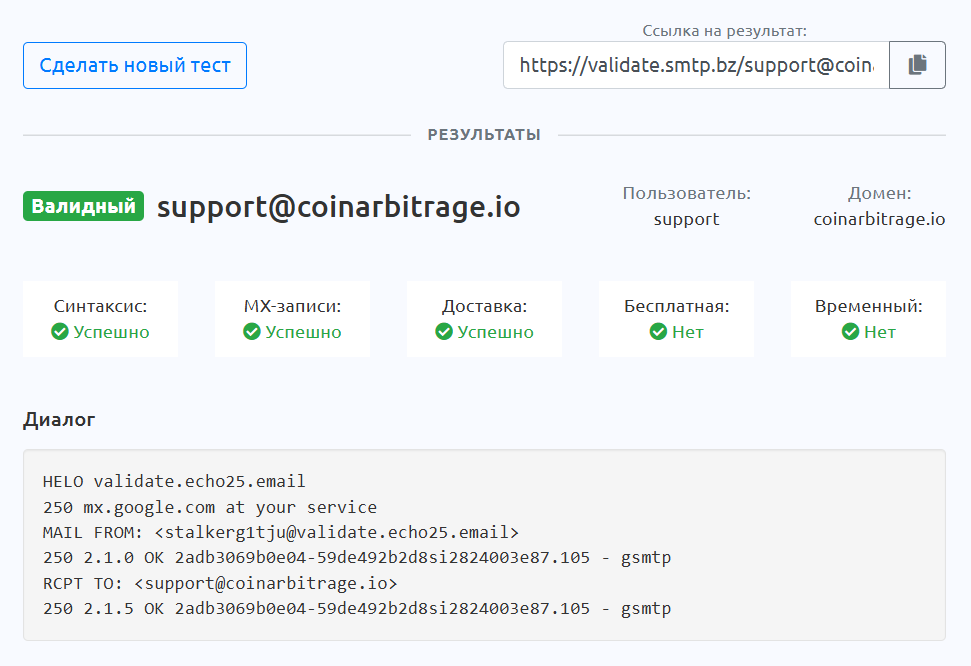
Task: Click the 'Бесплатная:' label
Action: pyautogui.click(x=676, y=306)
